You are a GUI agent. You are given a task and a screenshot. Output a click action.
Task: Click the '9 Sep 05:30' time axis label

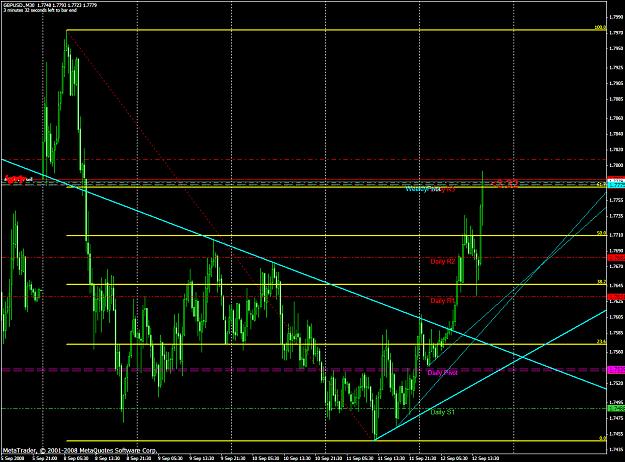(171, 458)
